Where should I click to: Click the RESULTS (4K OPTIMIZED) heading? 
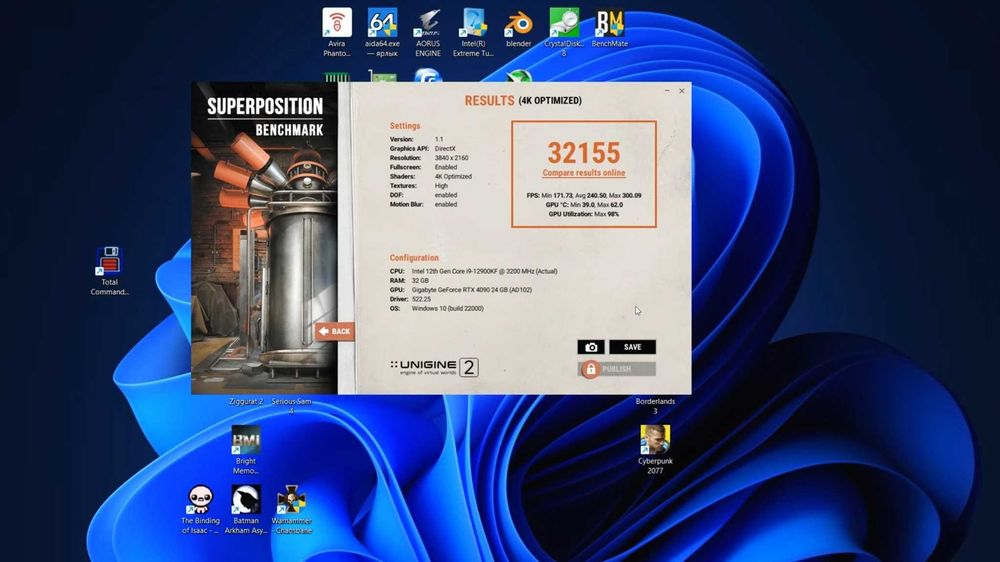click(523, 101)
